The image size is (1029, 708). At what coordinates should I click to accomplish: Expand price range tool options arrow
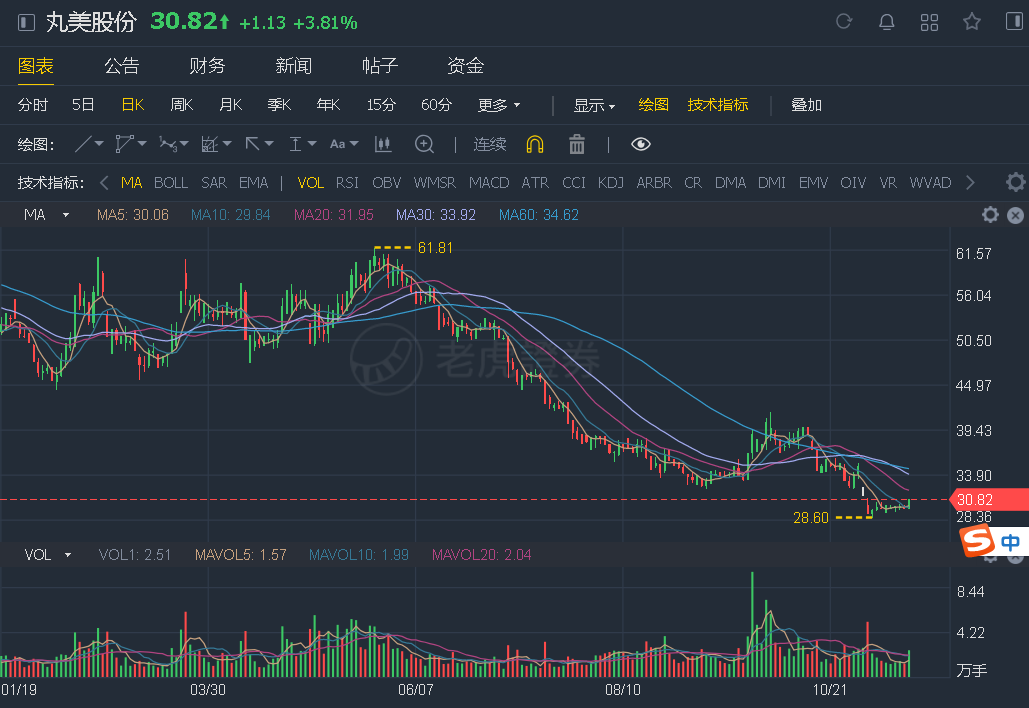tap(312, 144)
